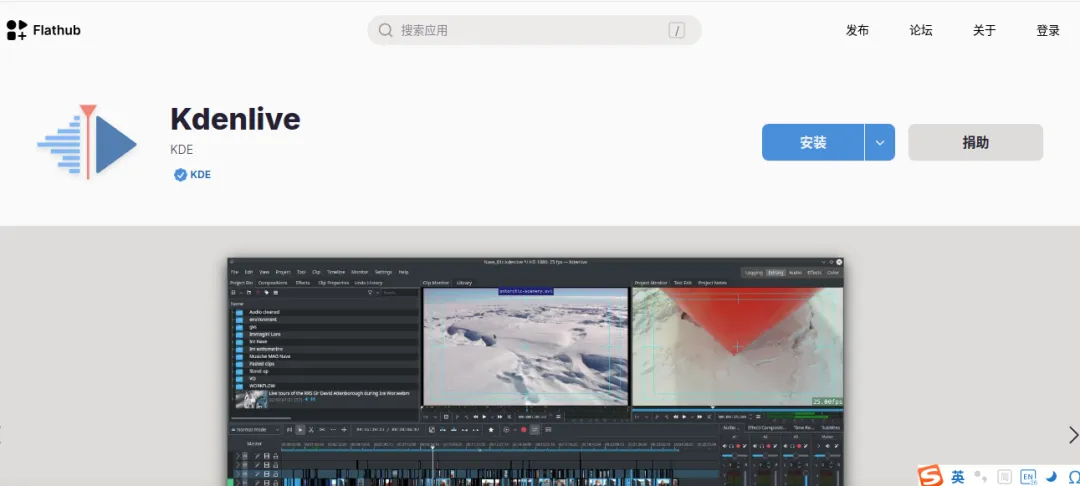Click the Kdenlive application logo
1080x486 pixels.
[x=87, y=142]
